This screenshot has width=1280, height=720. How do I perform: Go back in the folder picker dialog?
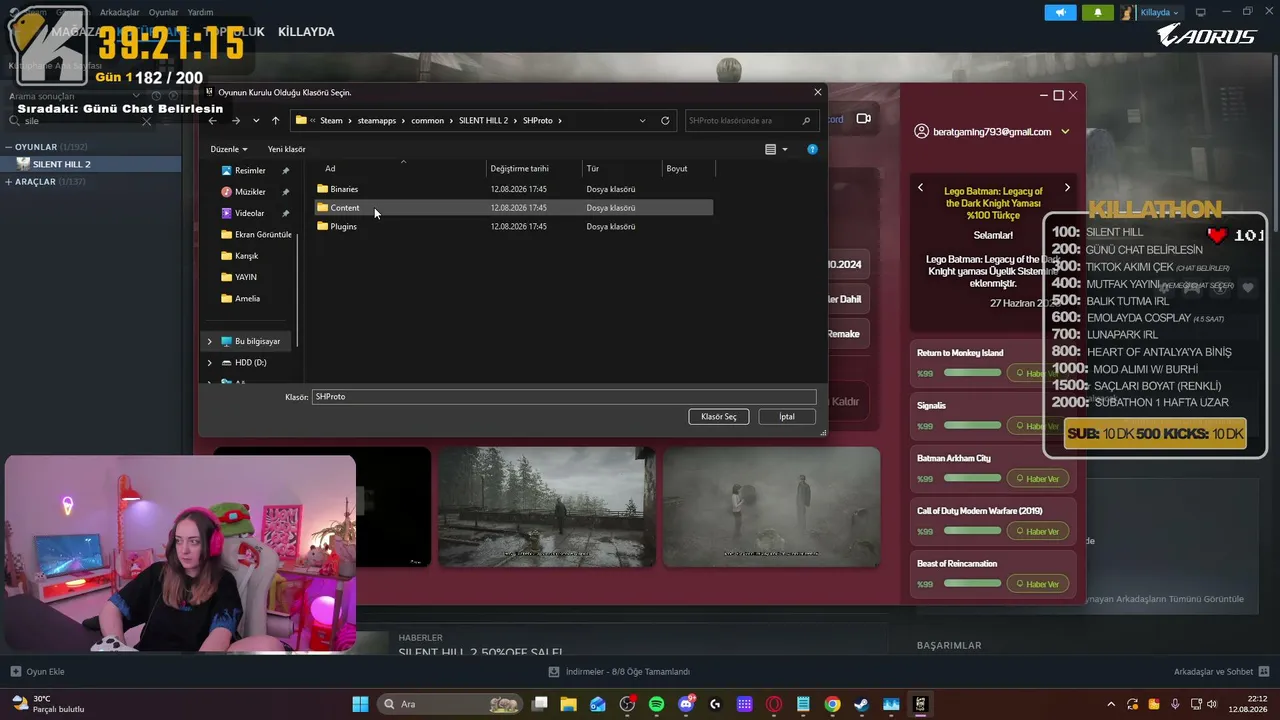[x=213, y=121]
